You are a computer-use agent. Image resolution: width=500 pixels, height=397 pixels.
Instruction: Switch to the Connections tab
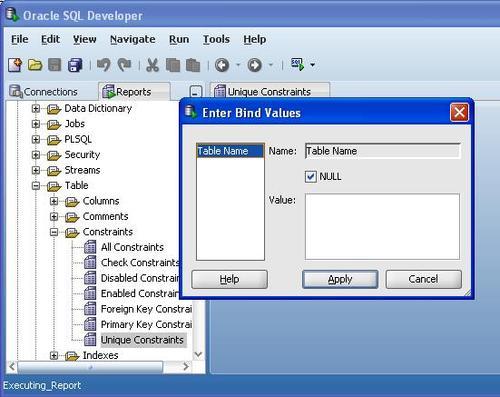coord(44,91)
